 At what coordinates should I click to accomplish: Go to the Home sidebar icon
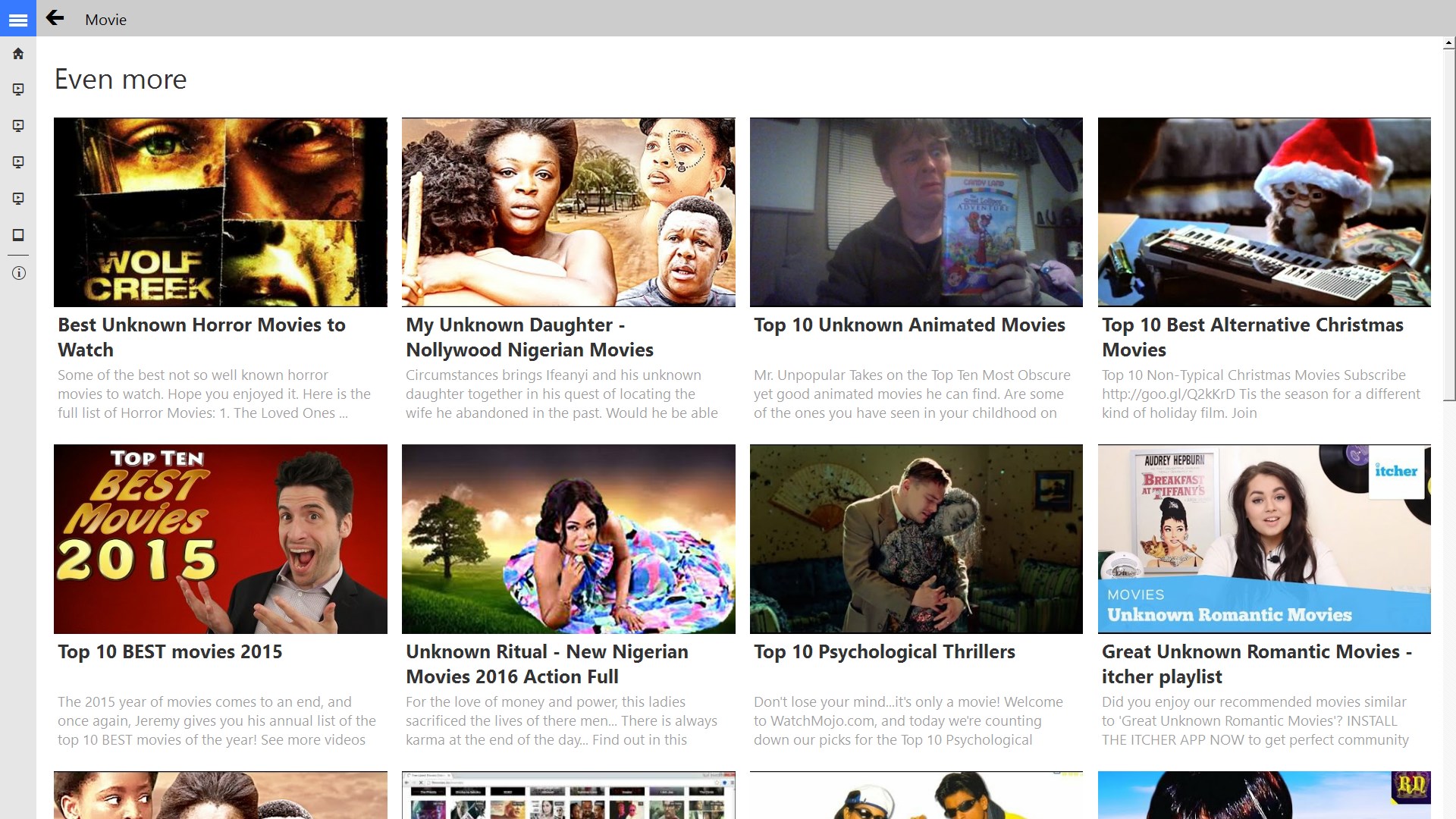click(18, 54)
